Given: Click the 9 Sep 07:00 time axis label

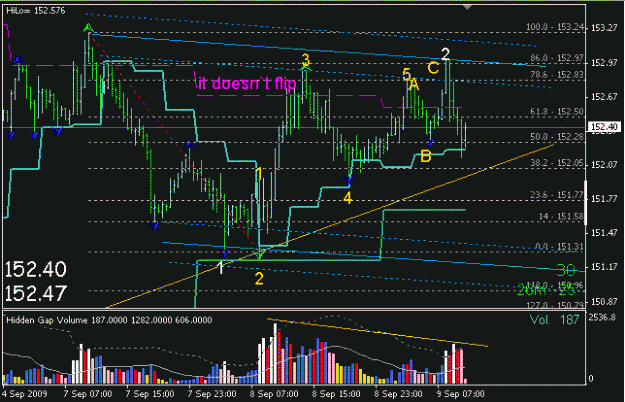Looking at the screenshot, I should point(460,394).
